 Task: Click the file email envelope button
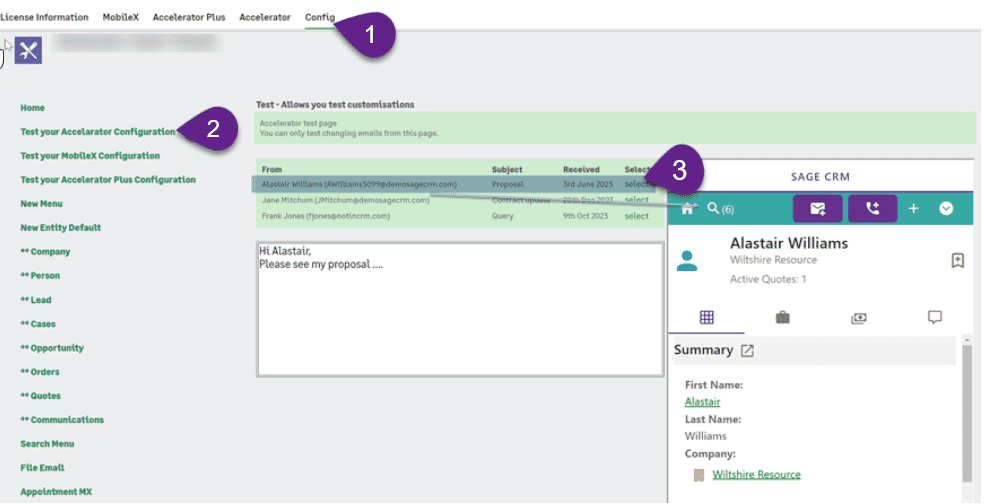tap(818, 209)
